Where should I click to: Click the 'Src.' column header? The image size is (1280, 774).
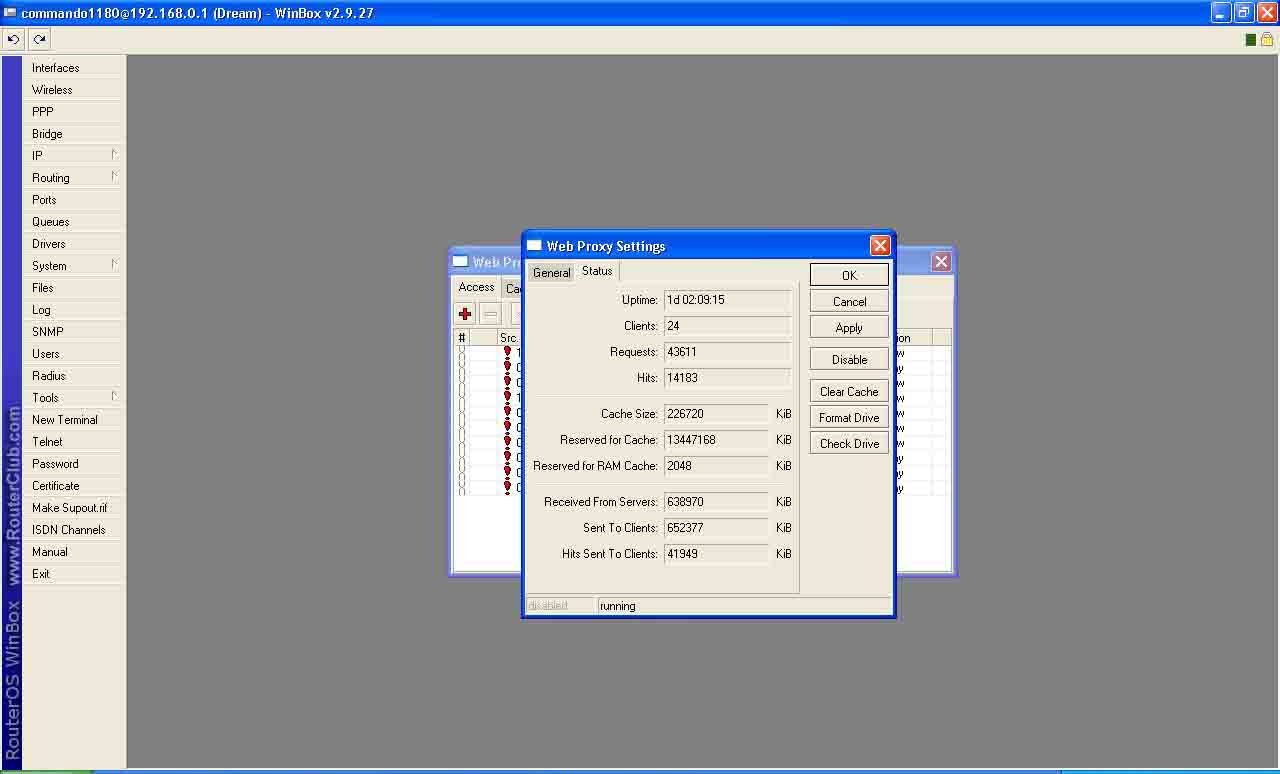point(509,338)
